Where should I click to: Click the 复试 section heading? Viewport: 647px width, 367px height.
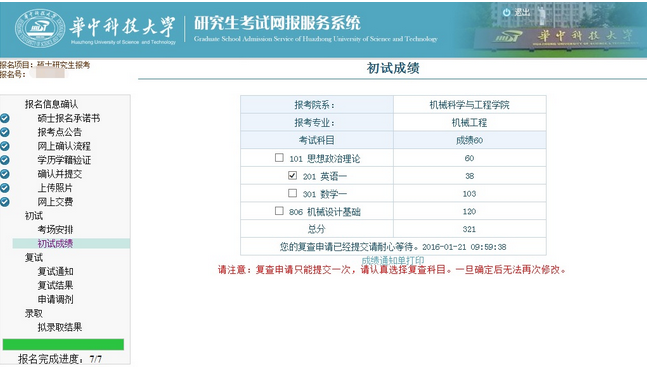coord(34,258)
